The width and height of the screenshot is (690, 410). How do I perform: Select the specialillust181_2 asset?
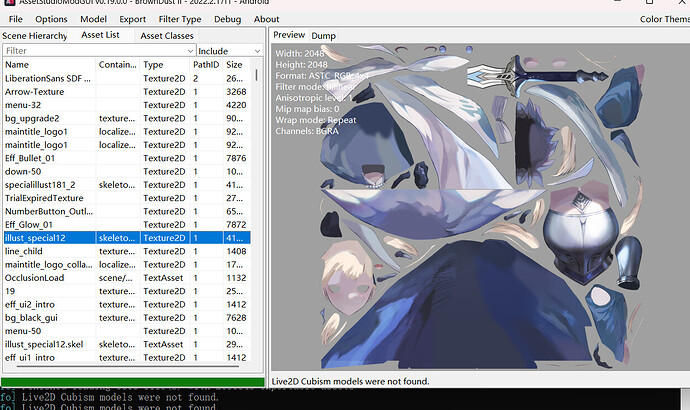click(x=127, y=185)
